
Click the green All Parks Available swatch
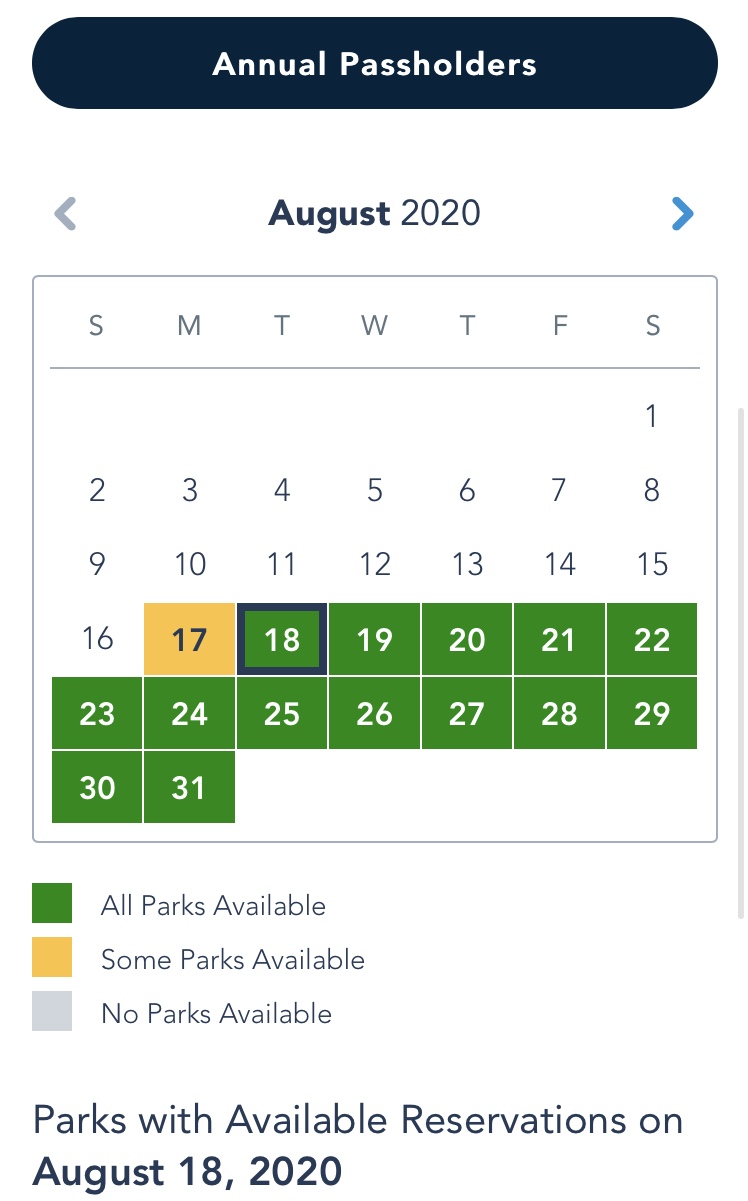pos(52,904)
